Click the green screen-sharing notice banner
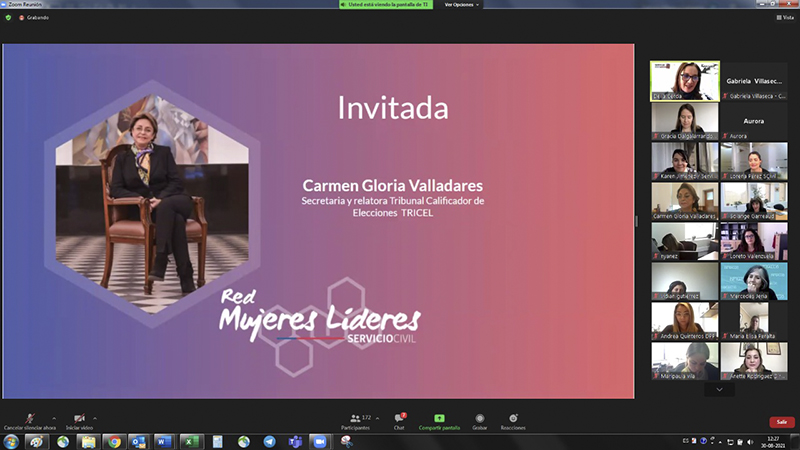800x450 pixels. click(386, 5)
